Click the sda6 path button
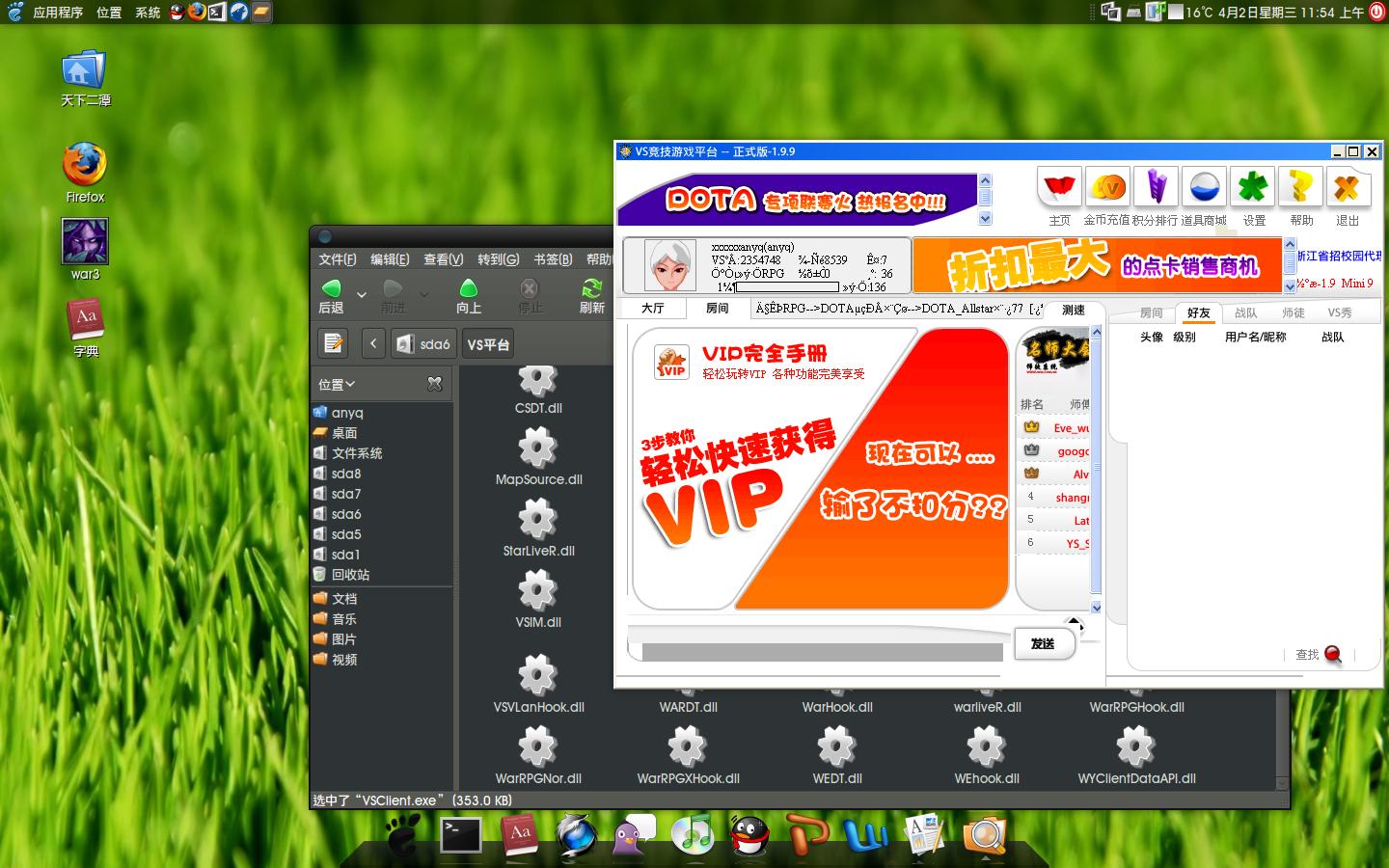Screen dimensions: 1389x868 click(424, 343)
